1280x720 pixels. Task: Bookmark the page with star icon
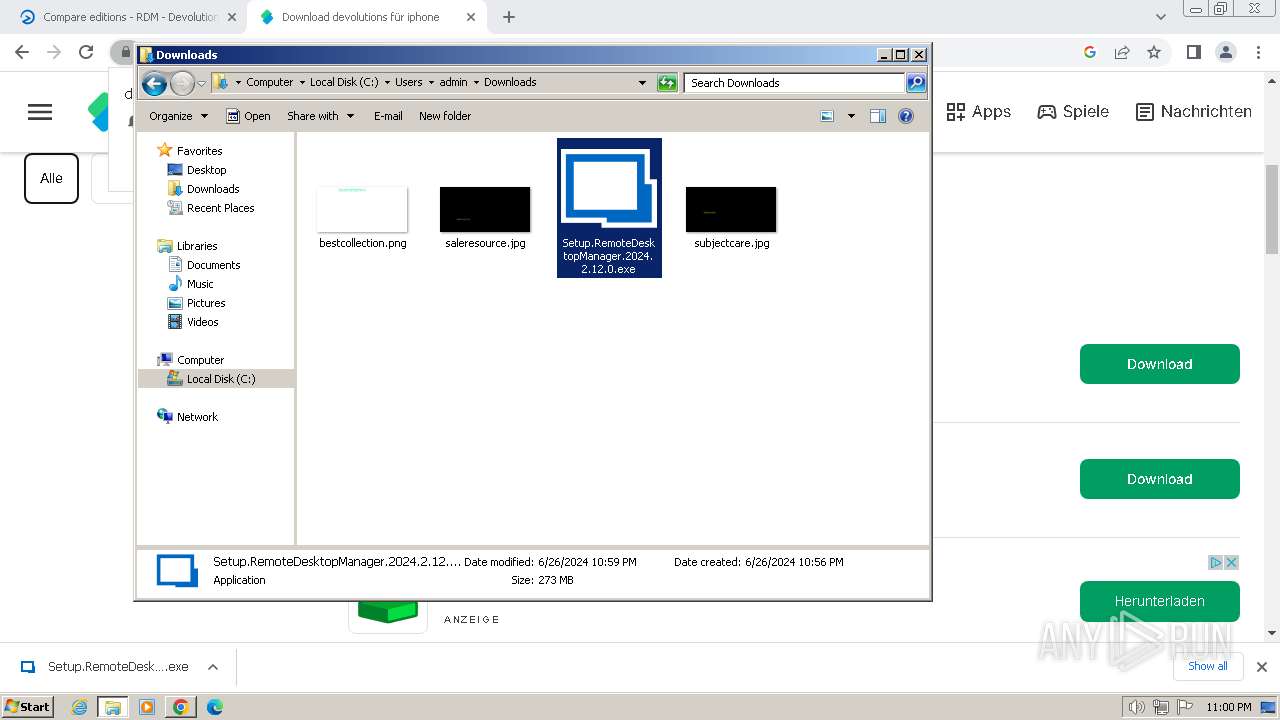tap(1154, 52)
